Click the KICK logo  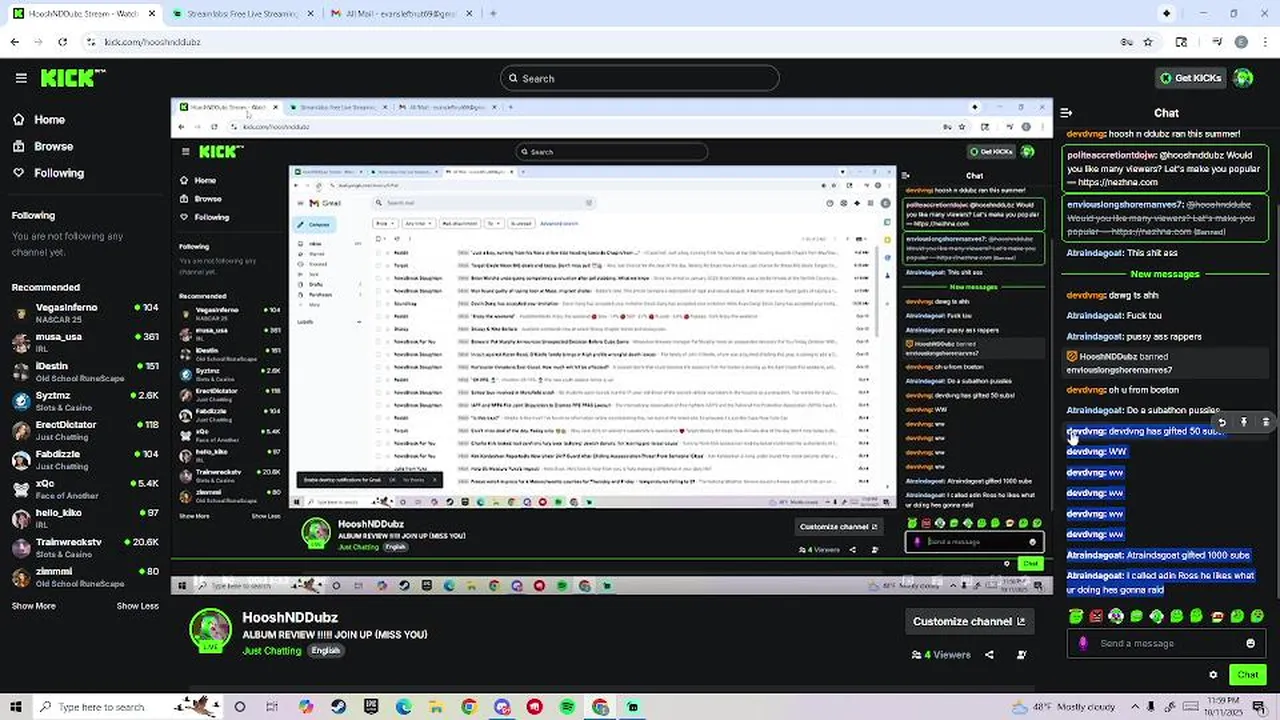[73, 78]
